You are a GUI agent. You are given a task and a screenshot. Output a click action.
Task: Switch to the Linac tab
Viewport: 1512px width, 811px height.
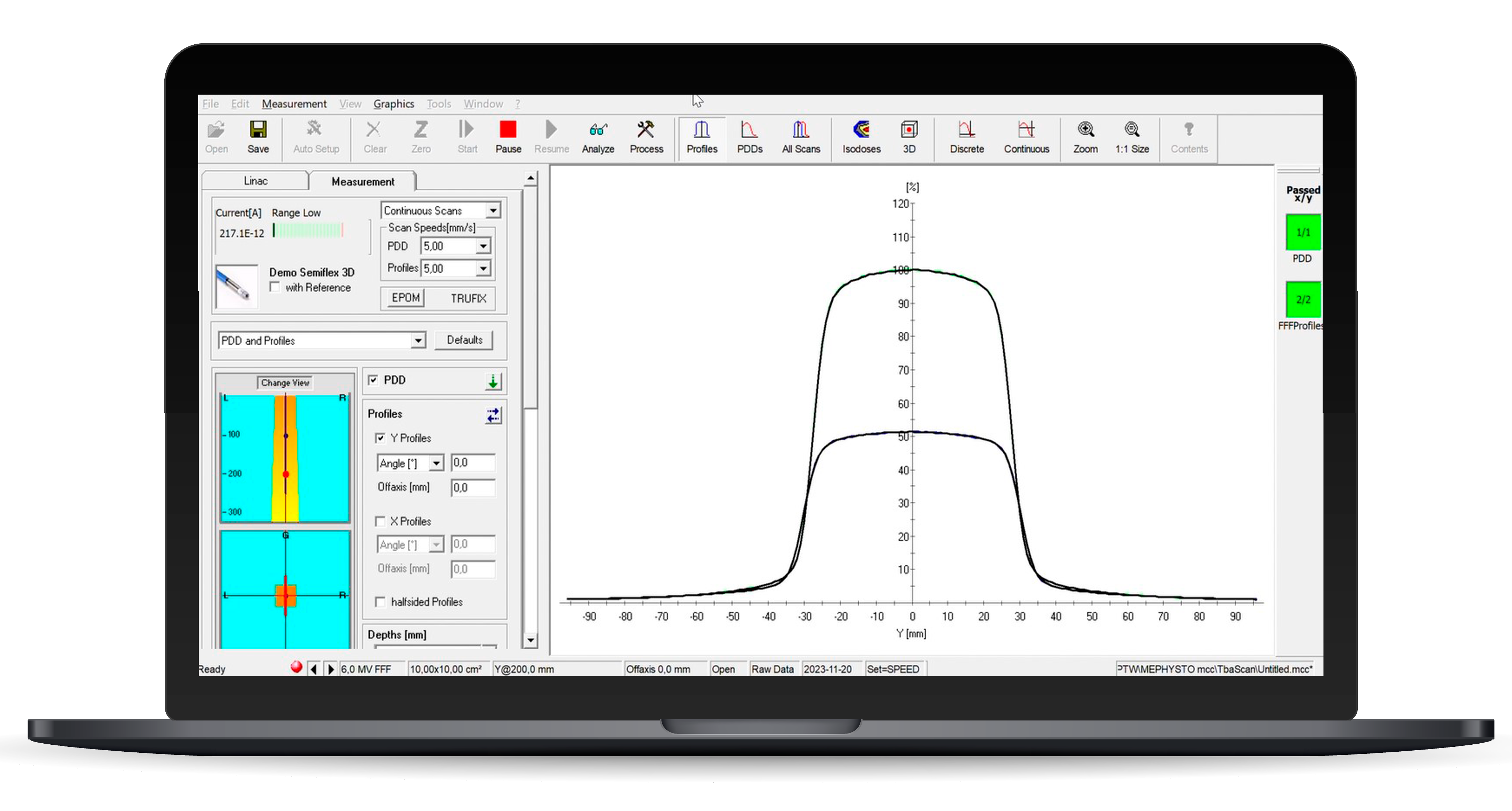[x=255, y=181]
